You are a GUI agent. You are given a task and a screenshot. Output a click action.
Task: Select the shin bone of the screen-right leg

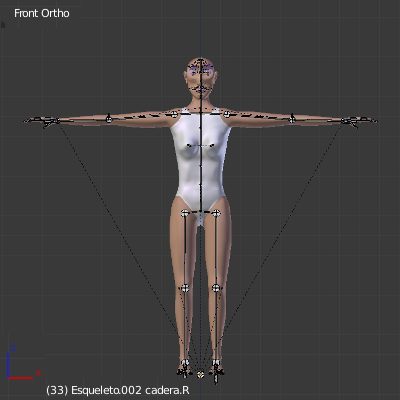tap(216, 325)
